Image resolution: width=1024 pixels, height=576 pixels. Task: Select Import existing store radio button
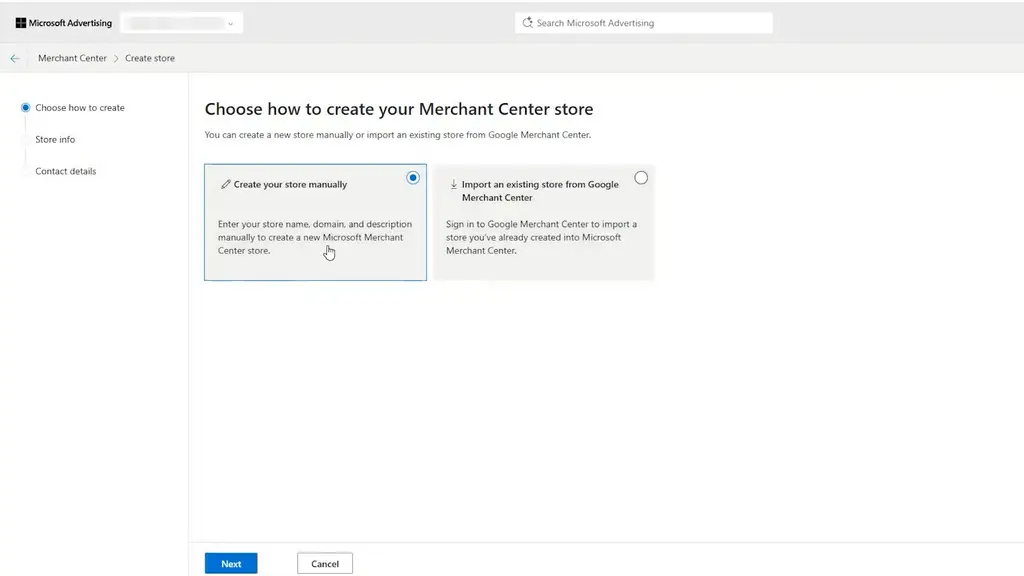pyautogui.click(x=641, y=178)
